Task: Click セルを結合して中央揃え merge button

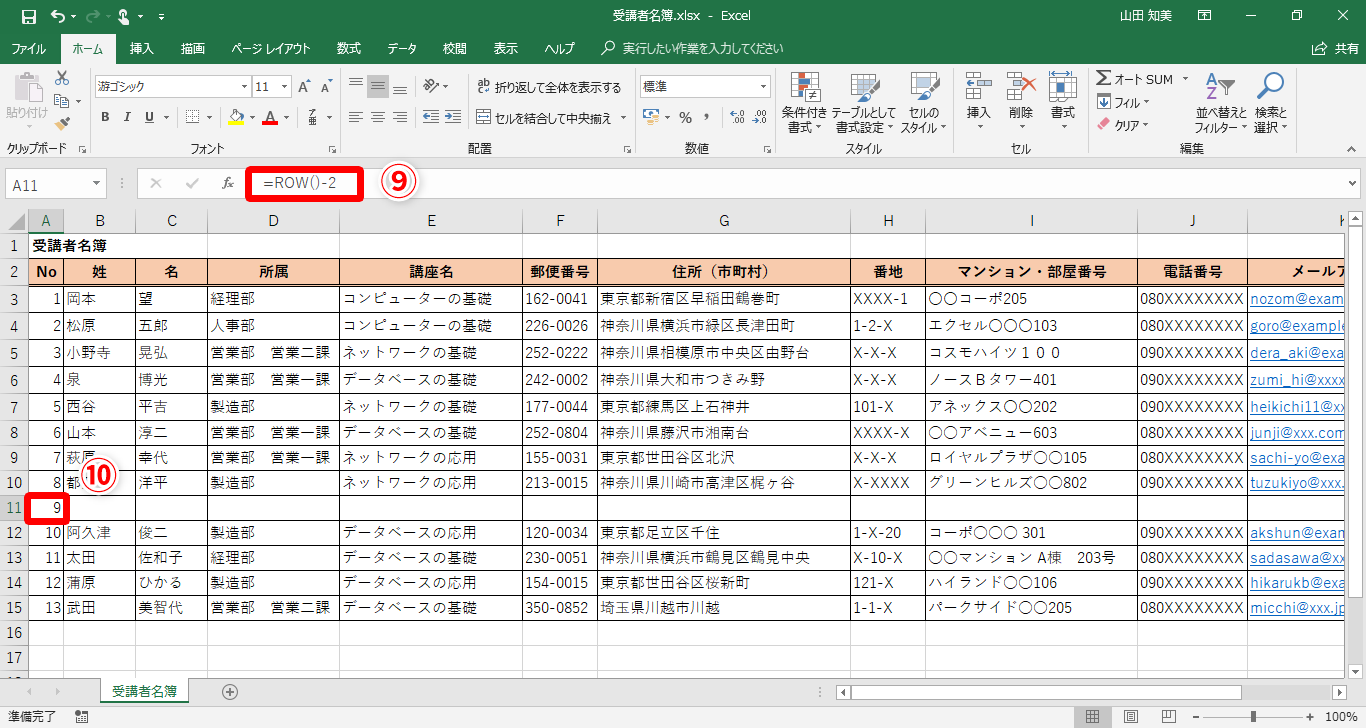Action: click(x=544, y=118)
